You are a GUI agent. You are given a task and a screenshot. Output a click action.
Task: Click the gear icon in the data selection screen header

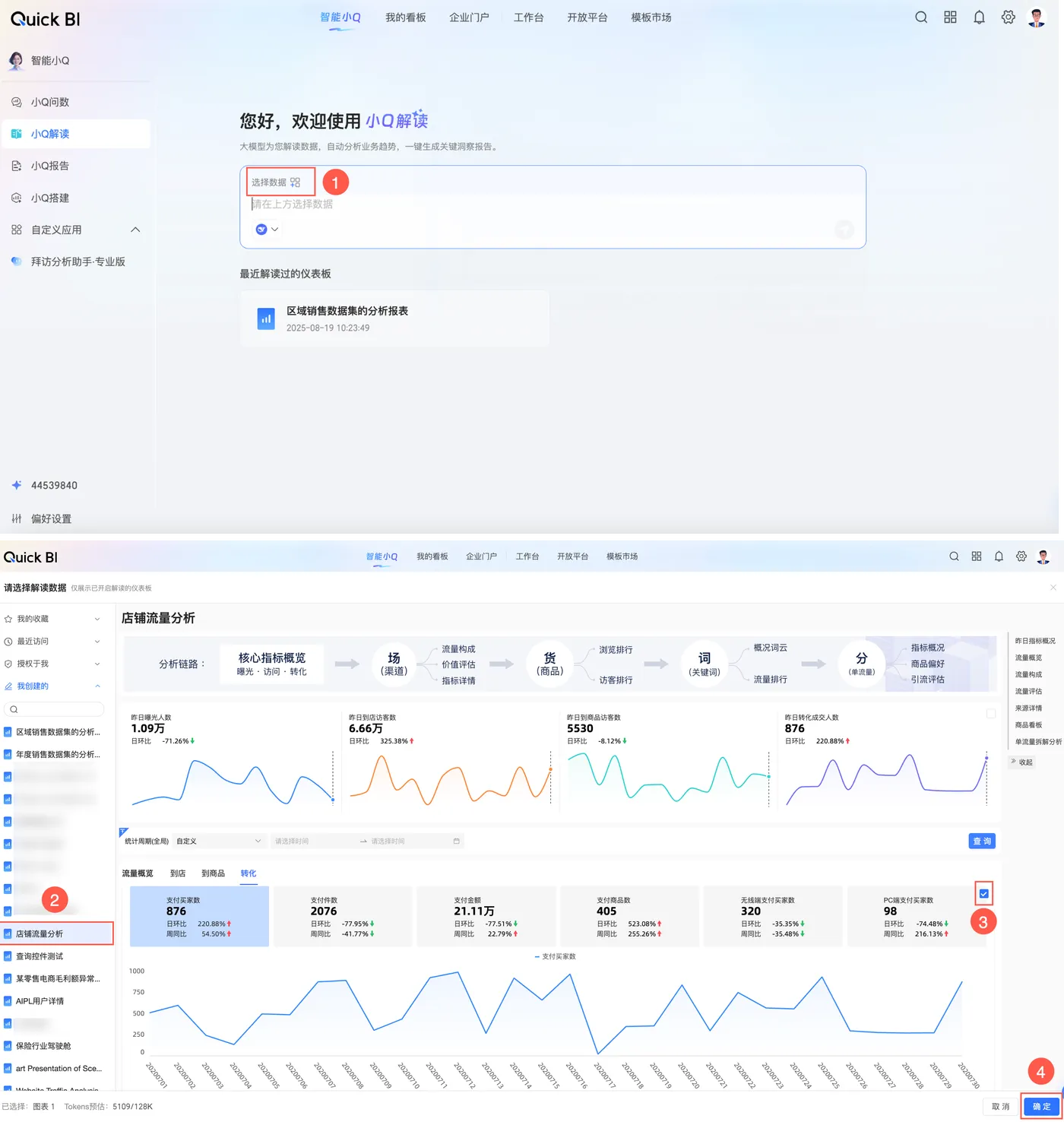point(1021,556)
